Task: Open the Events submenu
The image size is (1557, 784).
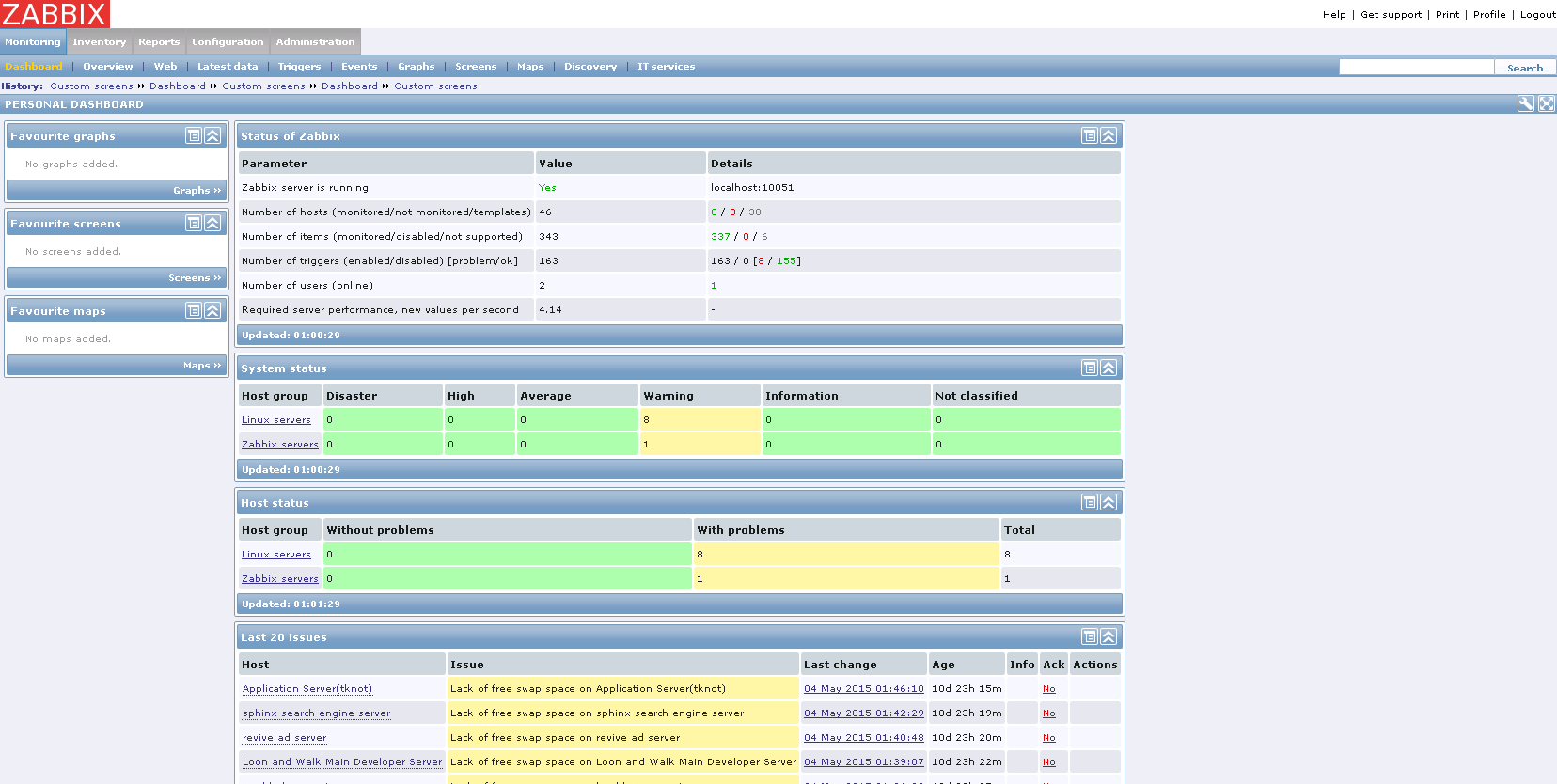Action: coord(359,67)
